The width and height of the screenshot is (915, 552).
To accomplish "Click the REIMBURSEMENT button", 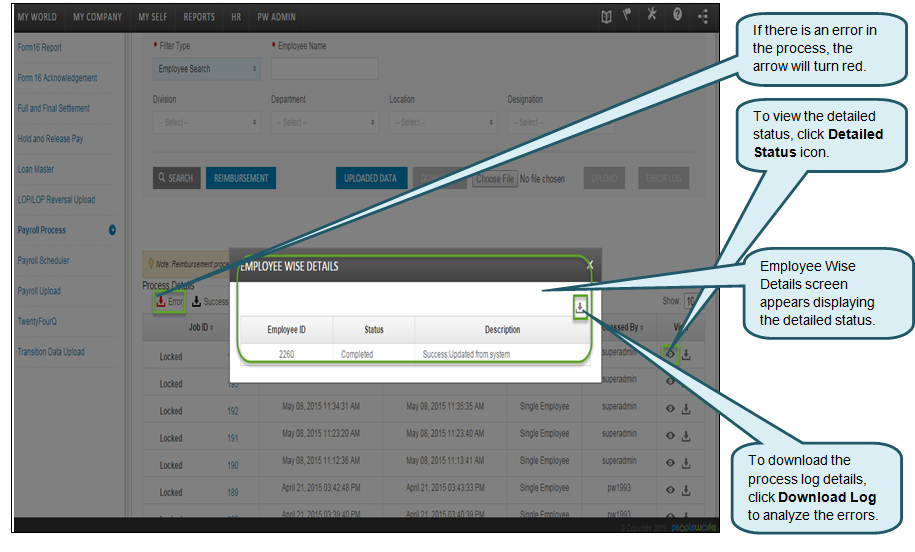I will click(241, 178).
